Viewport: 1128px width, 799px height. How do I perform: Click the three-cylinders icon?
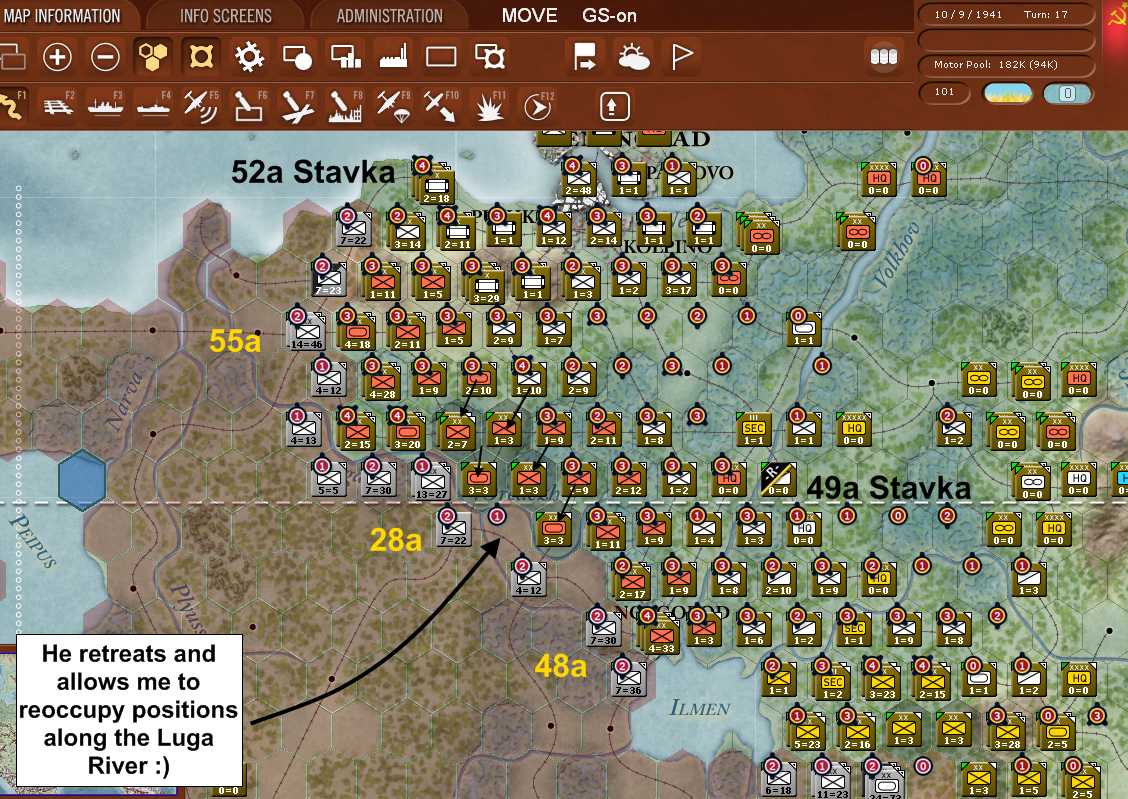click(883, 56)
